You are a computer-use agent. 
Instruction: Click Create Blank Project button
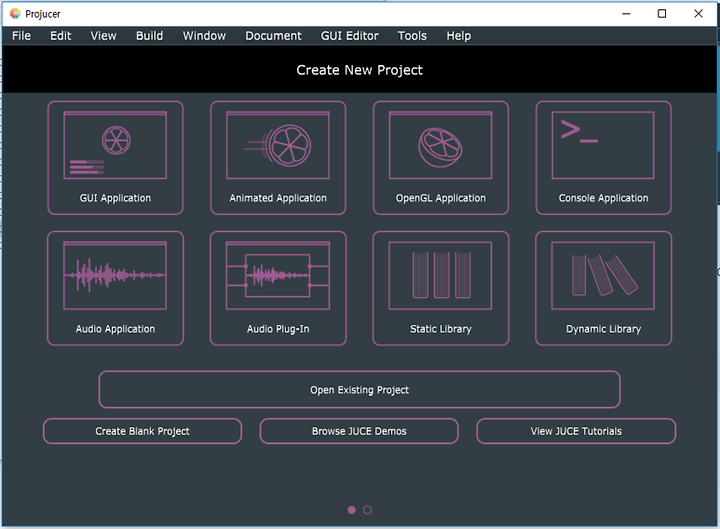coord(142,431)
